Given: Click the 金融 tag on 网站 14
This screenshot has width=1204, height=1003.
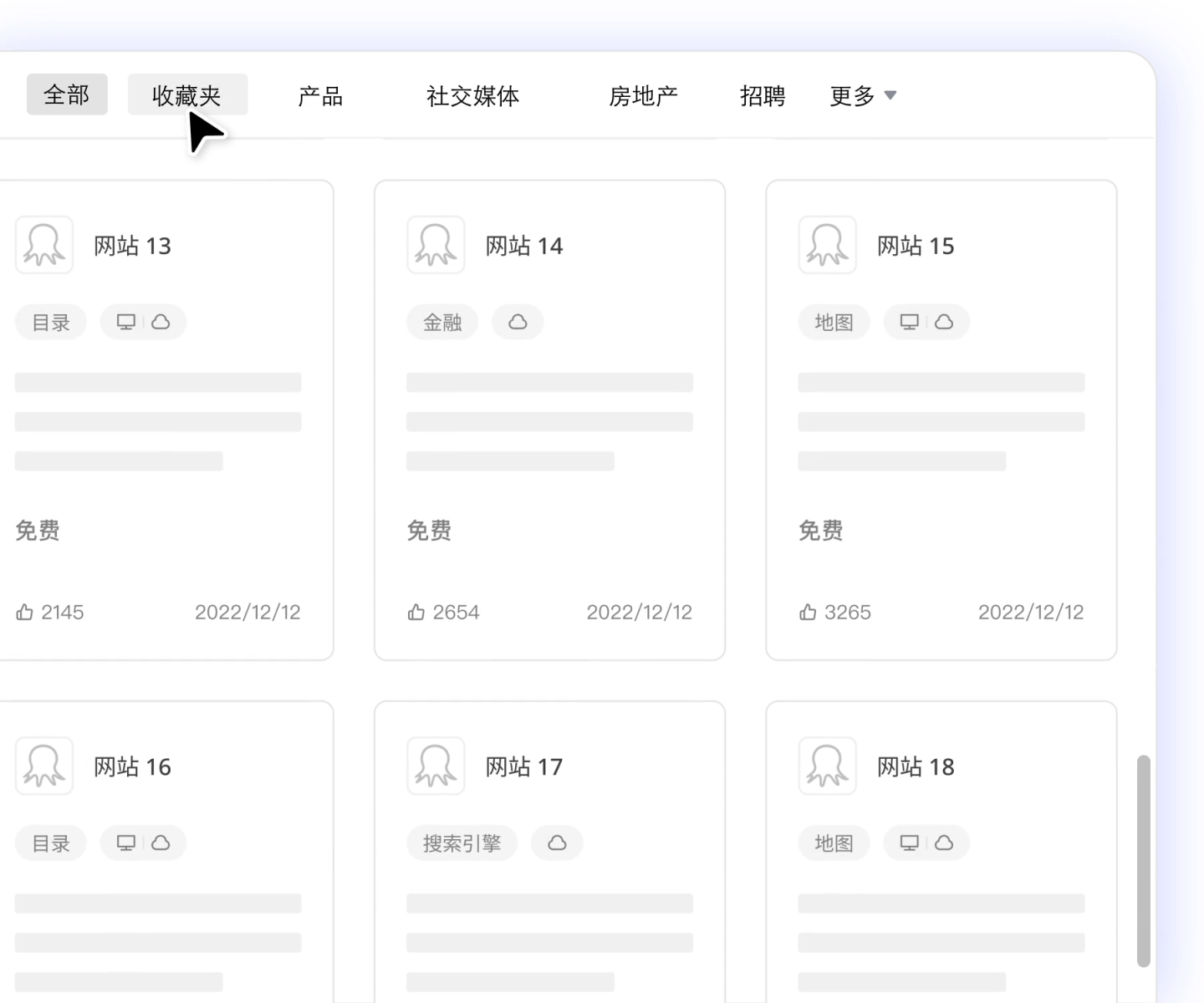Looking at the screenshot, I should [x=442, y=322].
